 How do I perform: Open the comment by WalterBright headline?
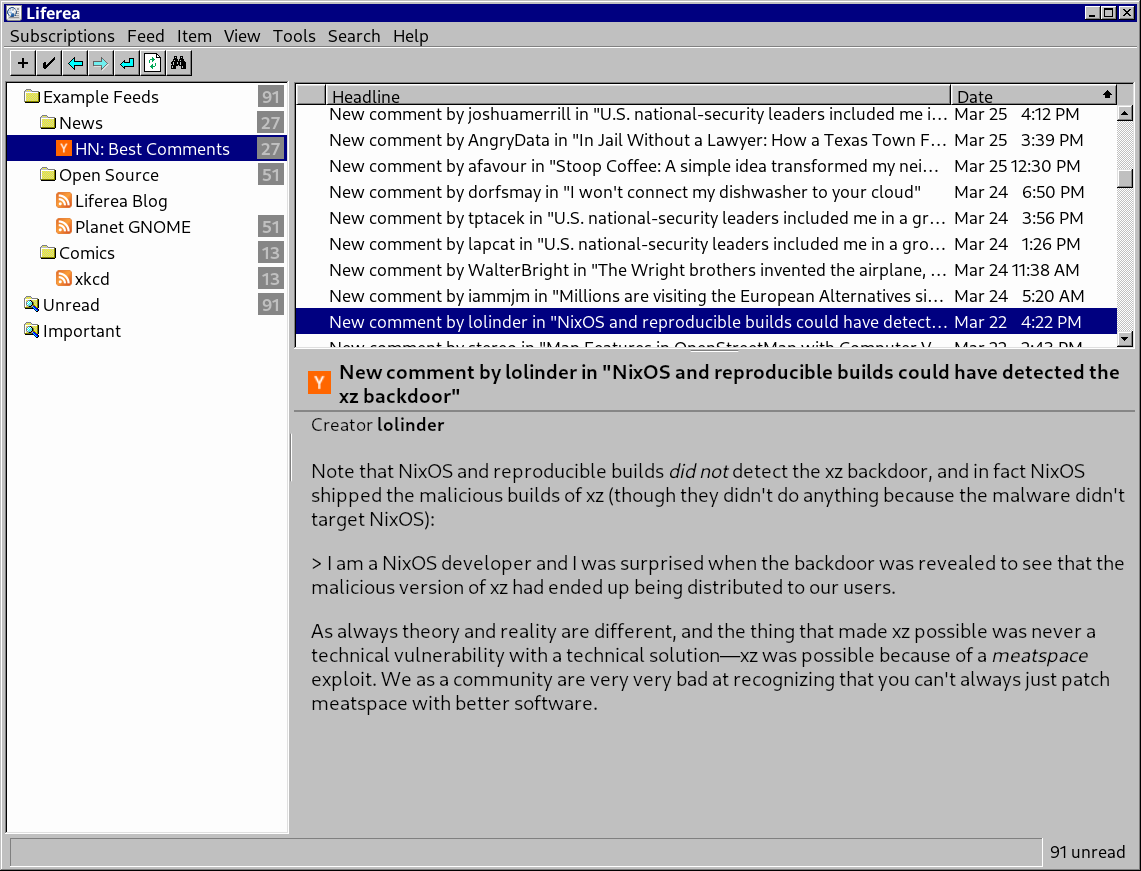pos(637,270)
